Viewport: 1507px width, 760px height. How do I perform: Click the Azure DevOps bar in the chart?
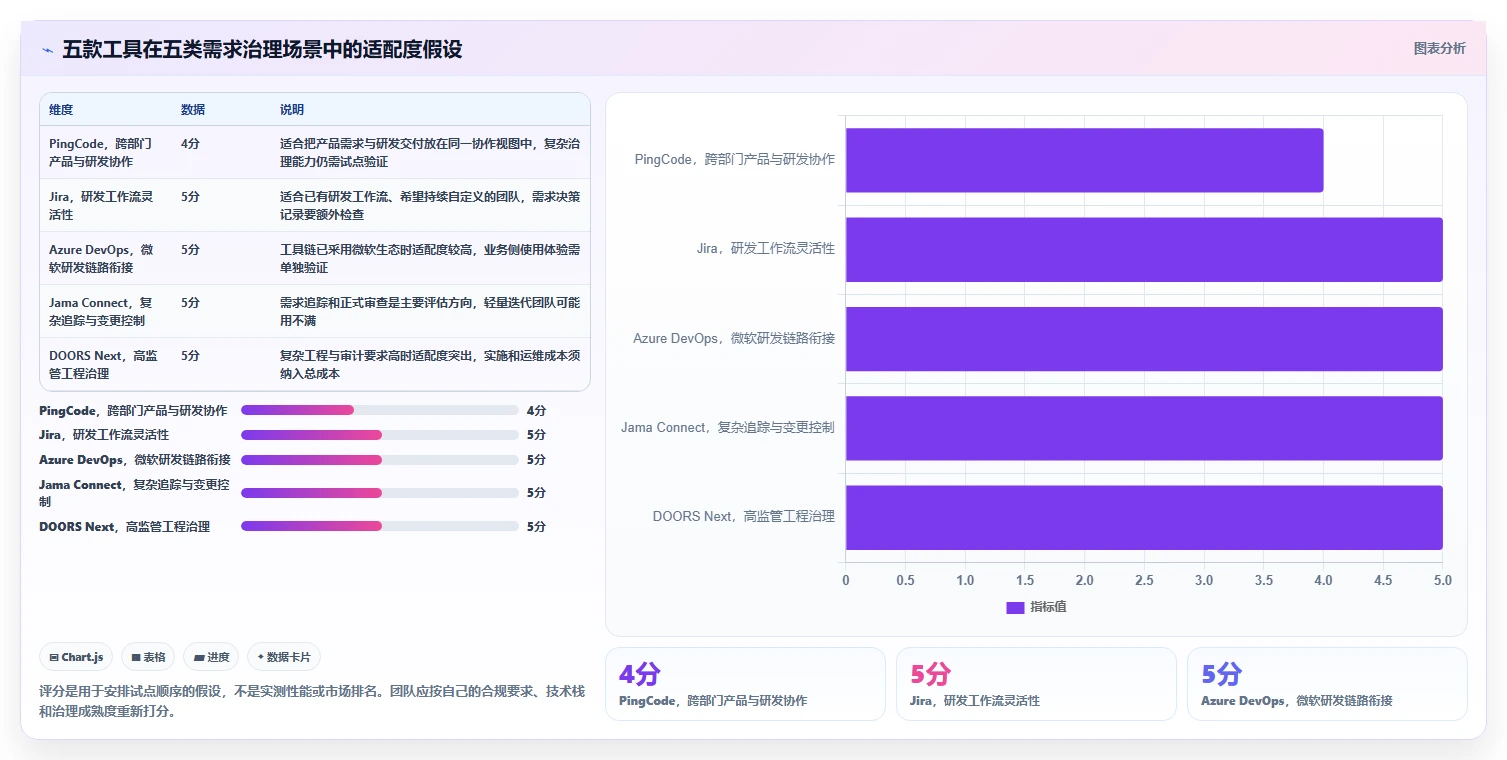[1144, 339]
